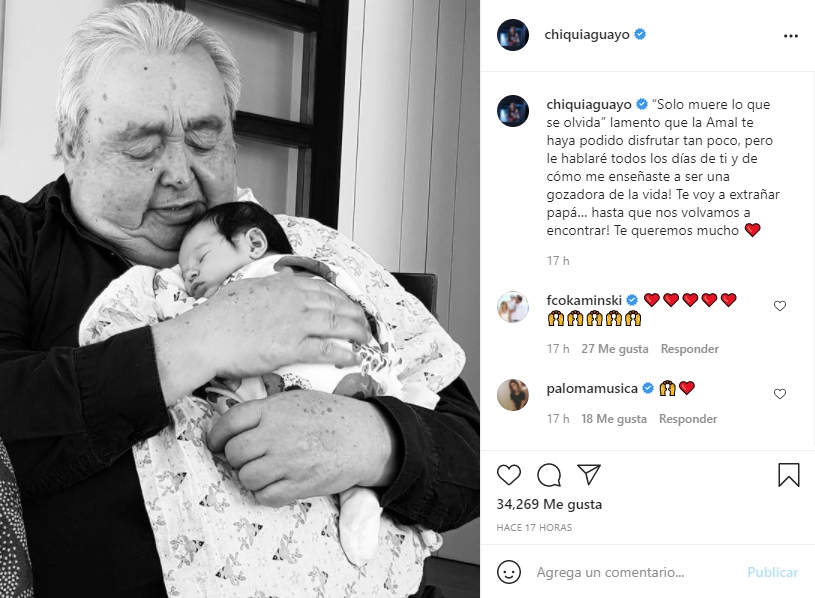815x598 pixels.
Task: Like fcokaminski's comment heart
Action: (780, 306)
